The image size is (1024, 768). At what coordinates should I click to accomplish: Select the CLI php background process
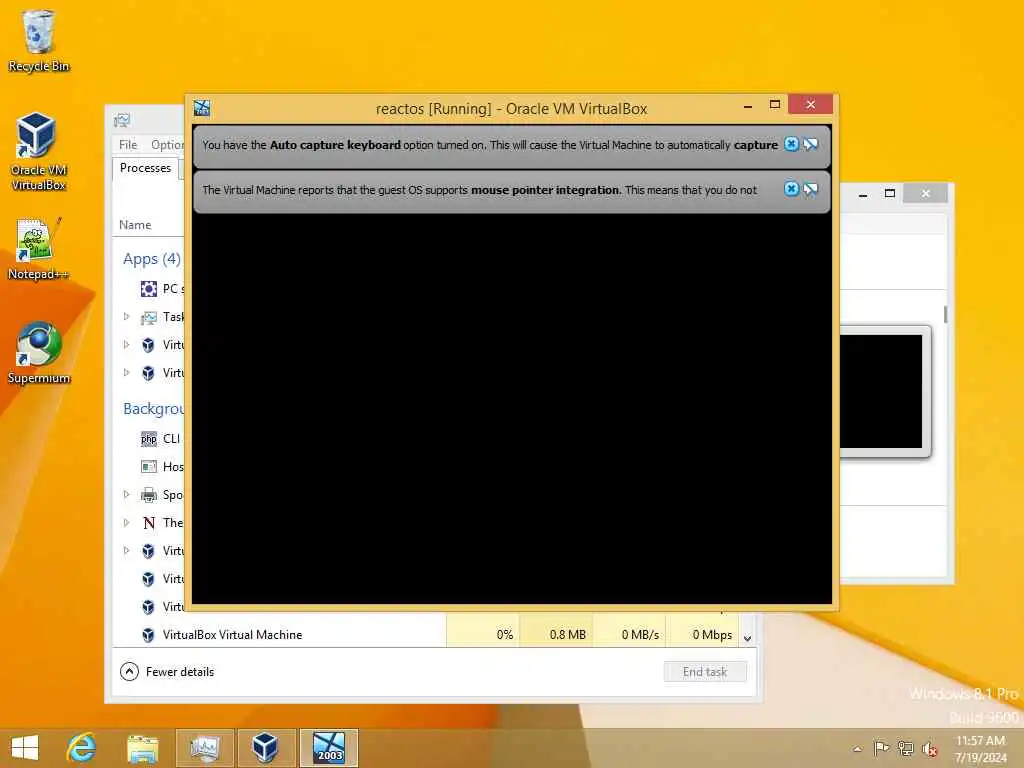coord(161,439)
